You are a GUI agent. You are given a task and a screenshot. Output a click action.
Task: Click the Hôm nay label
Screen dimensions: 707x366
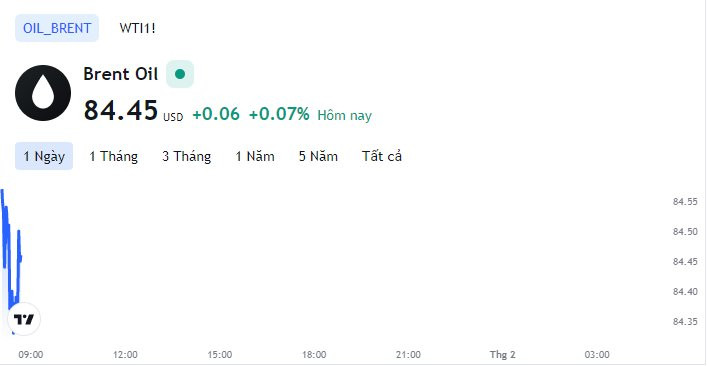344,115
